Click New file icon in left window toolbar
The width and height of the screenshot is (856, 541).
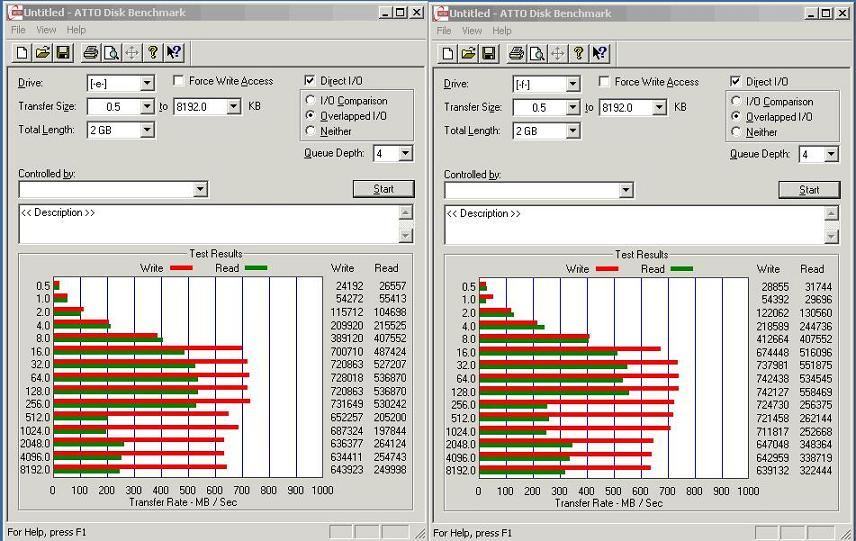coord(22,52)
